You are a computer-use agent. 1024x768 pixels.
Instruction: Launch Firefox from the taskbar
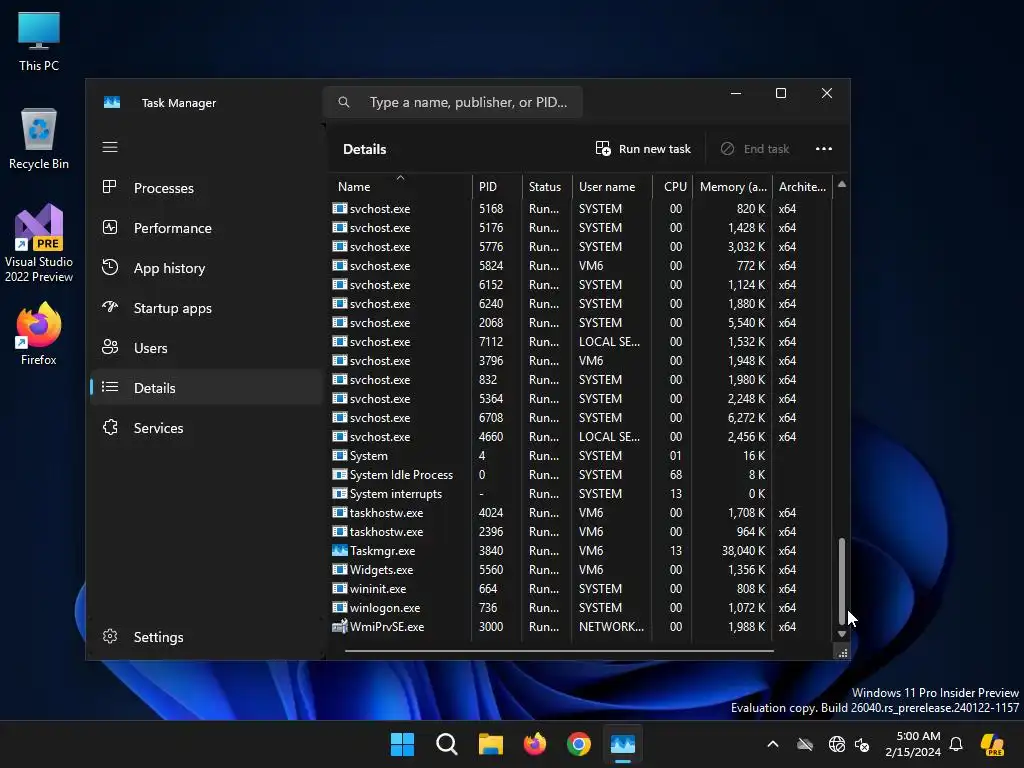tap(535, 744)
